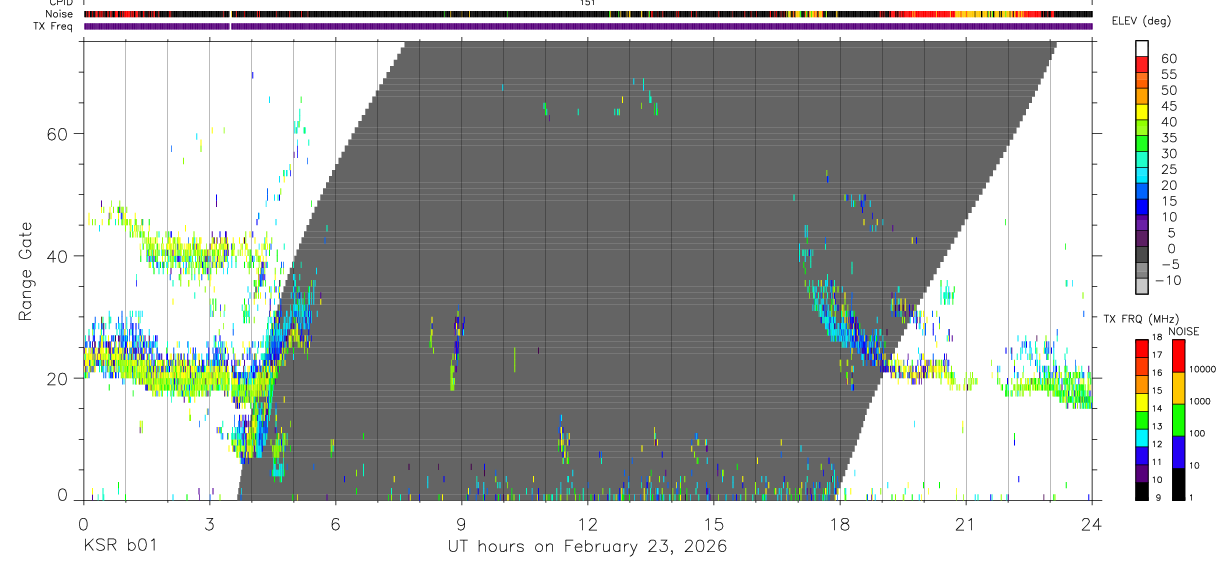Click the '10000' value on NOISE scale
Viewport: 1228px width, 567px height.
(1203, 369)
